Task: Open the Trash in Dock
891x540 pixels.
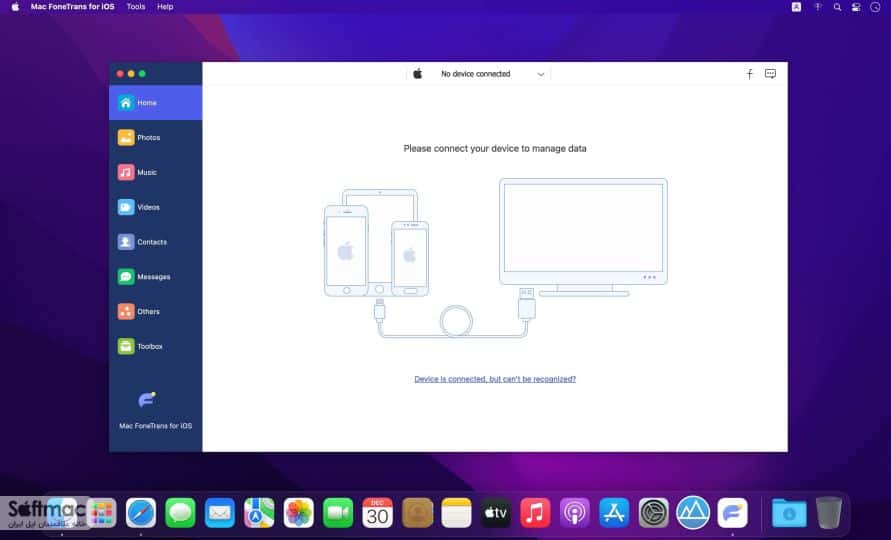Action: (x=828, y=513)
